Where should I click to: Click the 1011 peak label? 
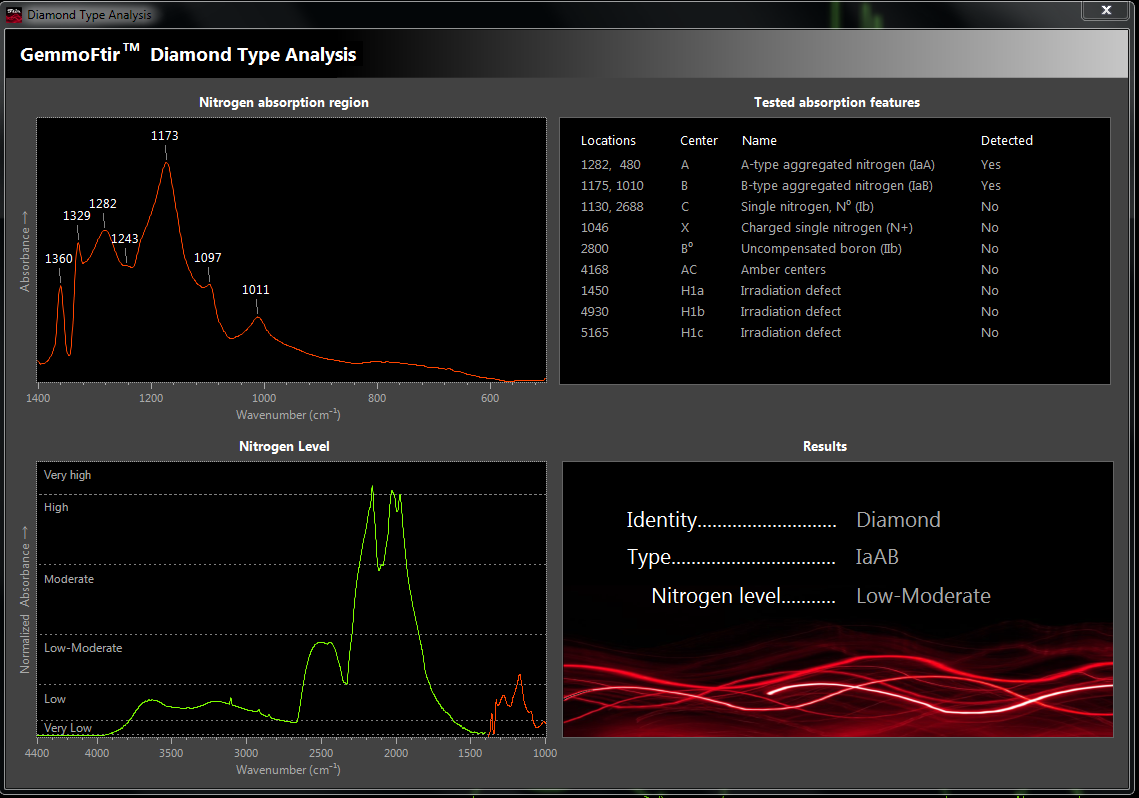click(255, 290)
